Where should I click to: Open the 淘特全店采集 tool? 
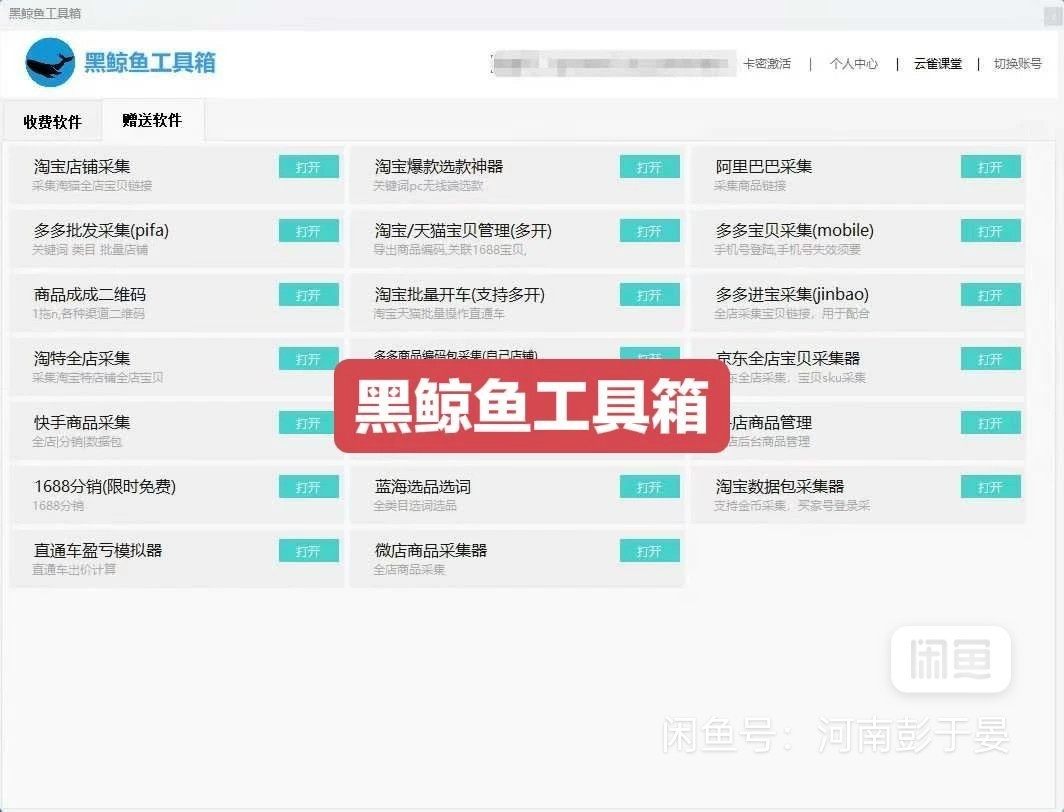point(309,359)
